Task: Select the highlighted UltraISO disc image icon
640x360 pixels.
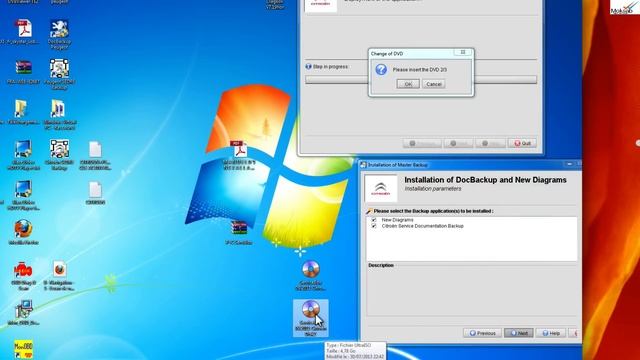Action: [x=311, y=318]
